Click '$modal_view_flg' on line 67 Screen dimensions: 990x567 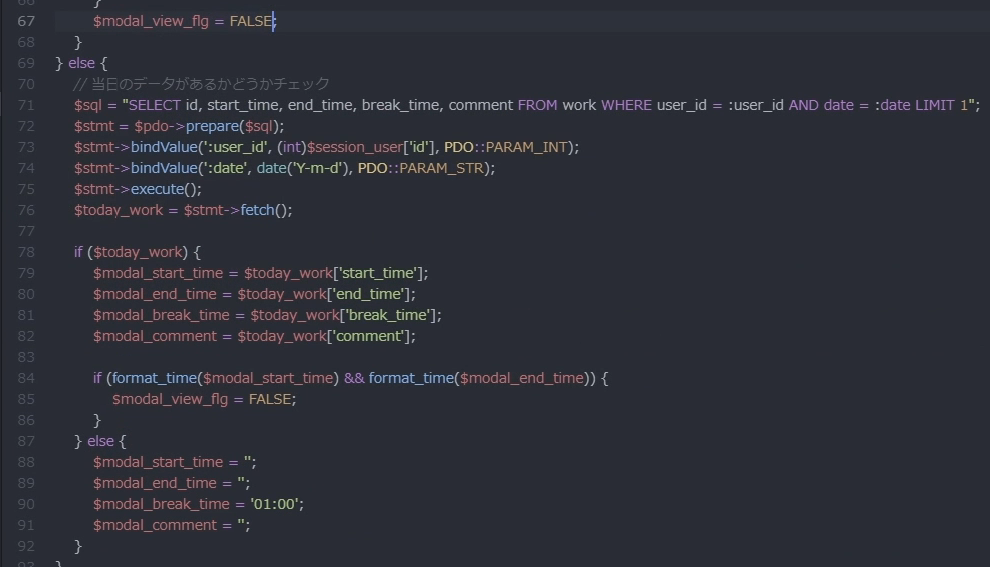click(x=150, y=21)
